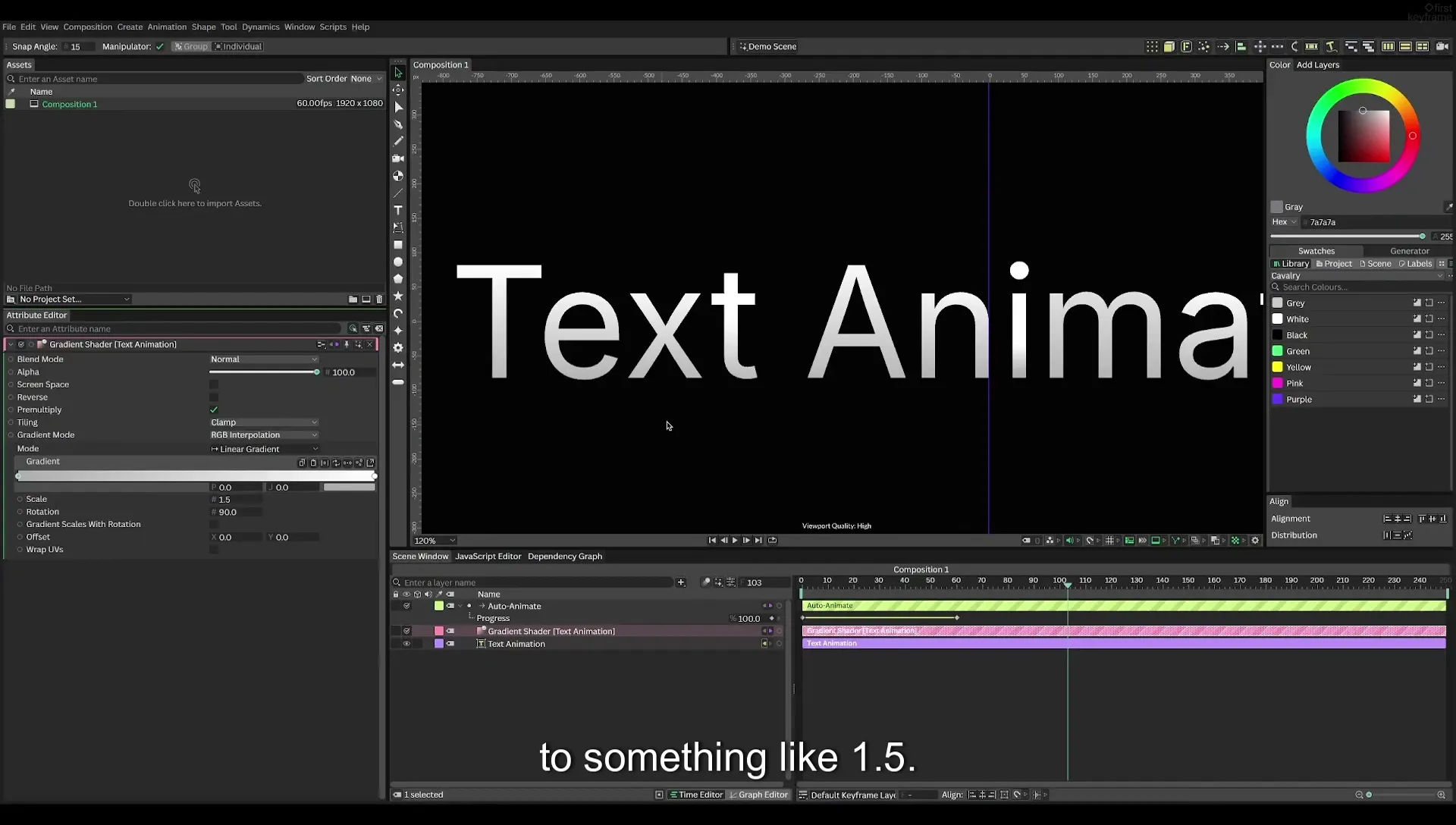This screenshot has width=1456, height=825.
Task: Select the Individual manipulator mode
Action: (238, 46)
